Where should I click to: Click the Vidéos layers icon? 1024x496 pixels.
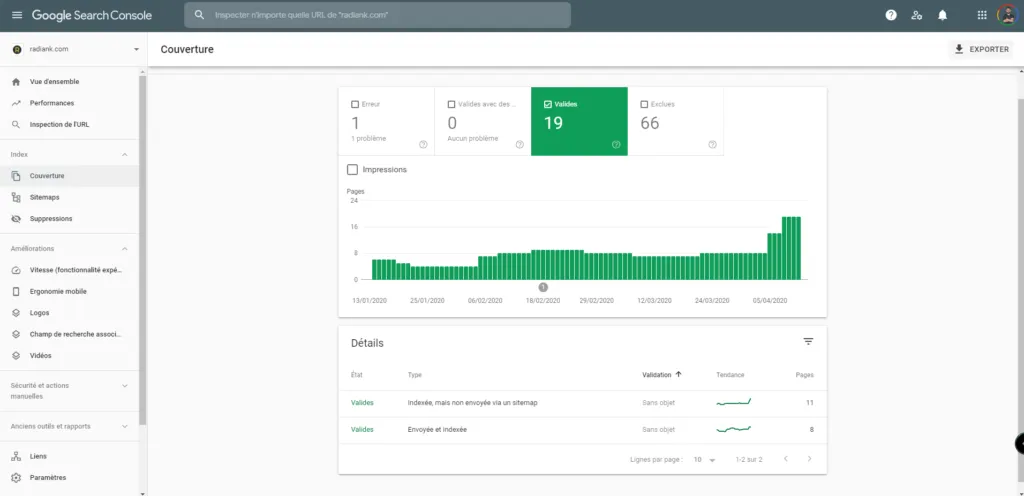16,356
